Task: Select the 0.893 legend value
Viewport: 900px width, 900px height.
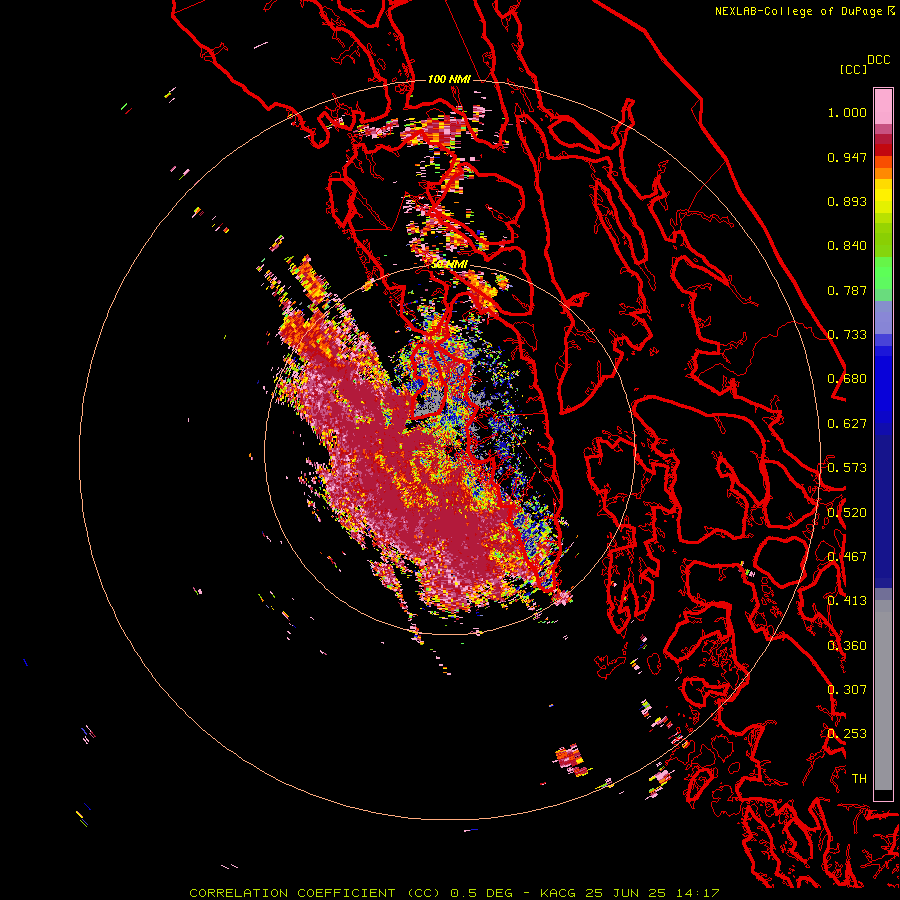Action: click(x=847, y=201)
